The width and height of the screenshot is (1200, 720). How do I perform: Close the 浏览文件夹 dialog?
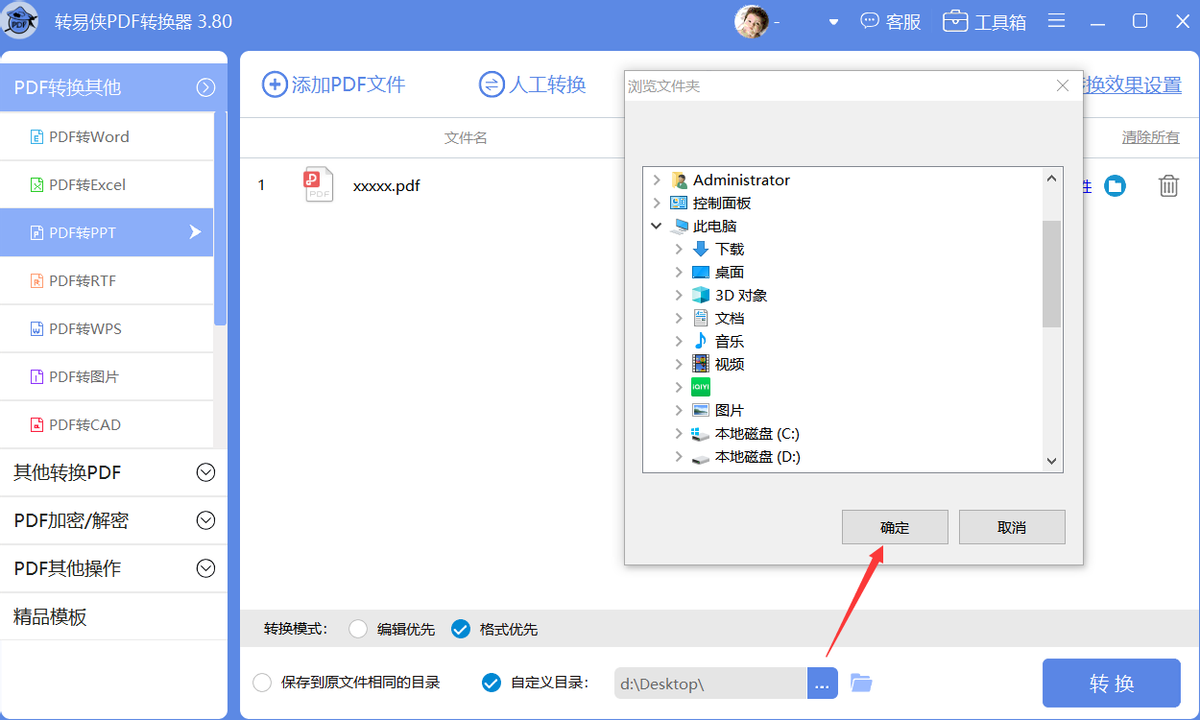(1063, 86)
